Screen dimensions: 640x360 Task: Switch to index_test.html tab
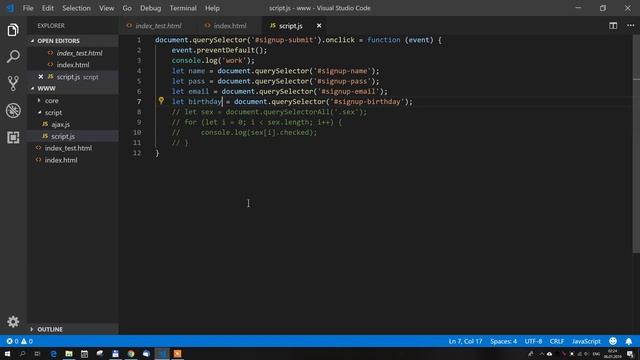coord(158,26)
